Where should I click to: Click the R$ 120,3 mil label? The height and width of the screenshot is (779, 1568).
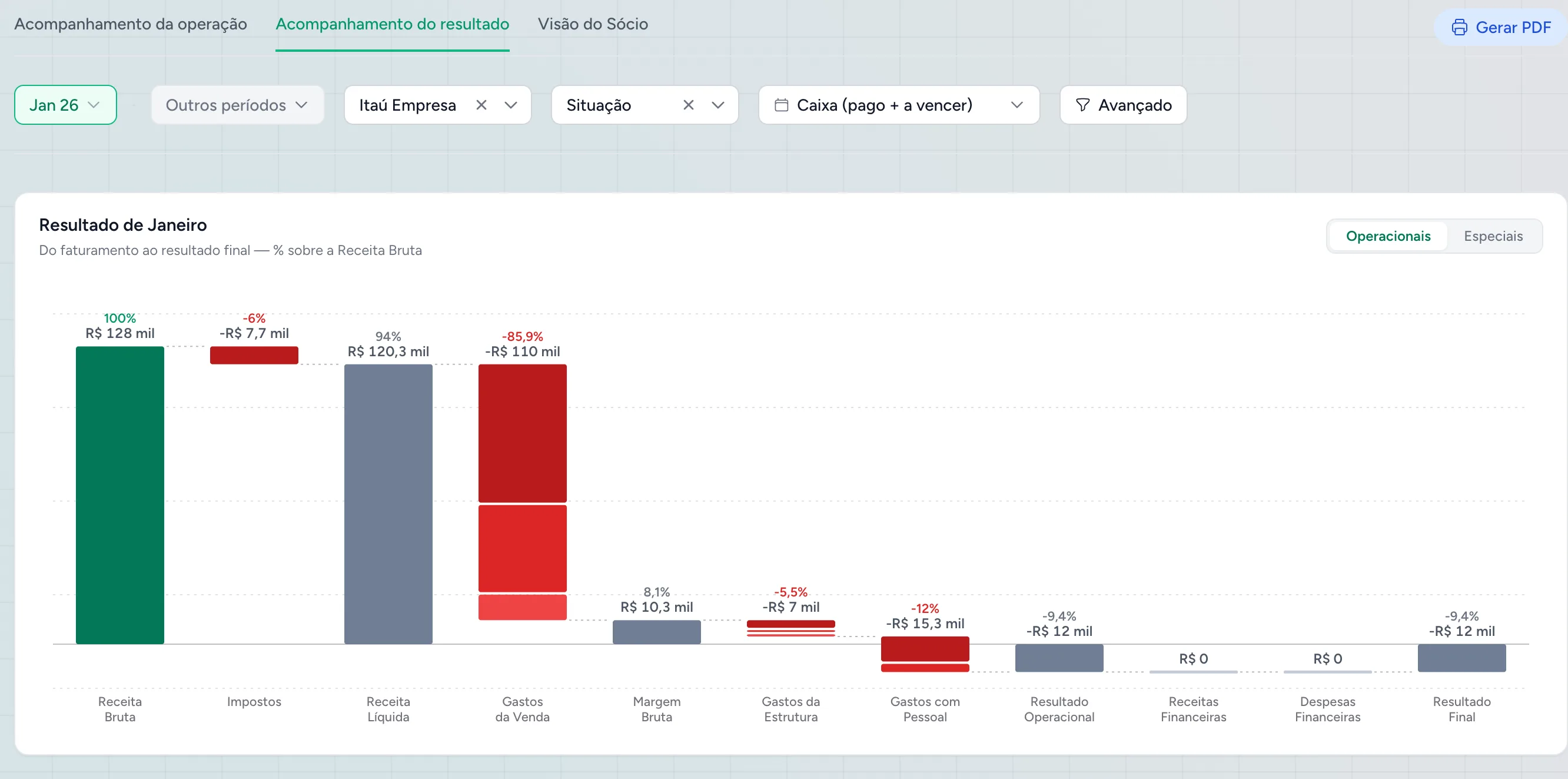tap(388, 352)
